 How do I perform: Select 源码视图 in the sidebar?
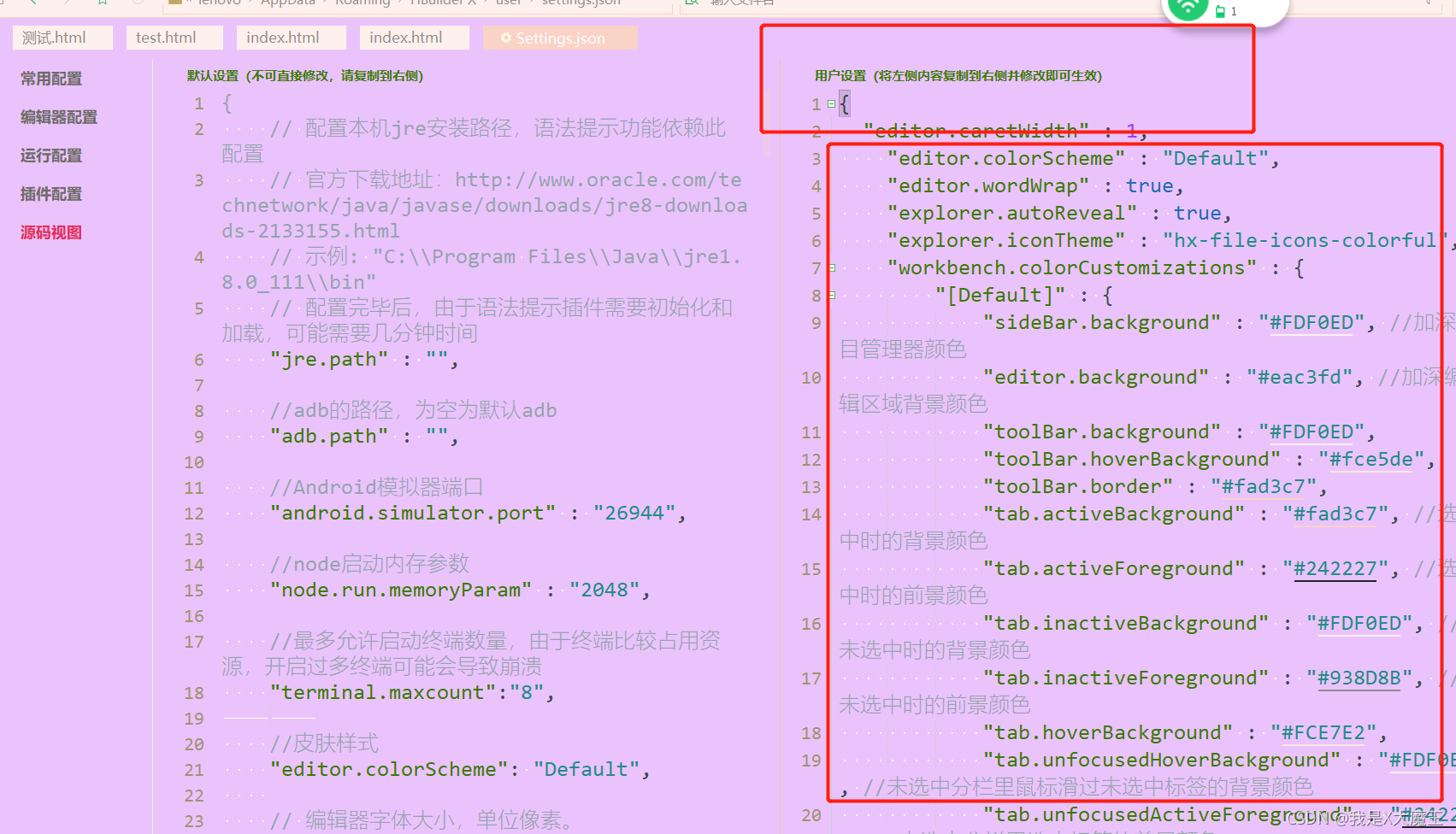(51, 232)
